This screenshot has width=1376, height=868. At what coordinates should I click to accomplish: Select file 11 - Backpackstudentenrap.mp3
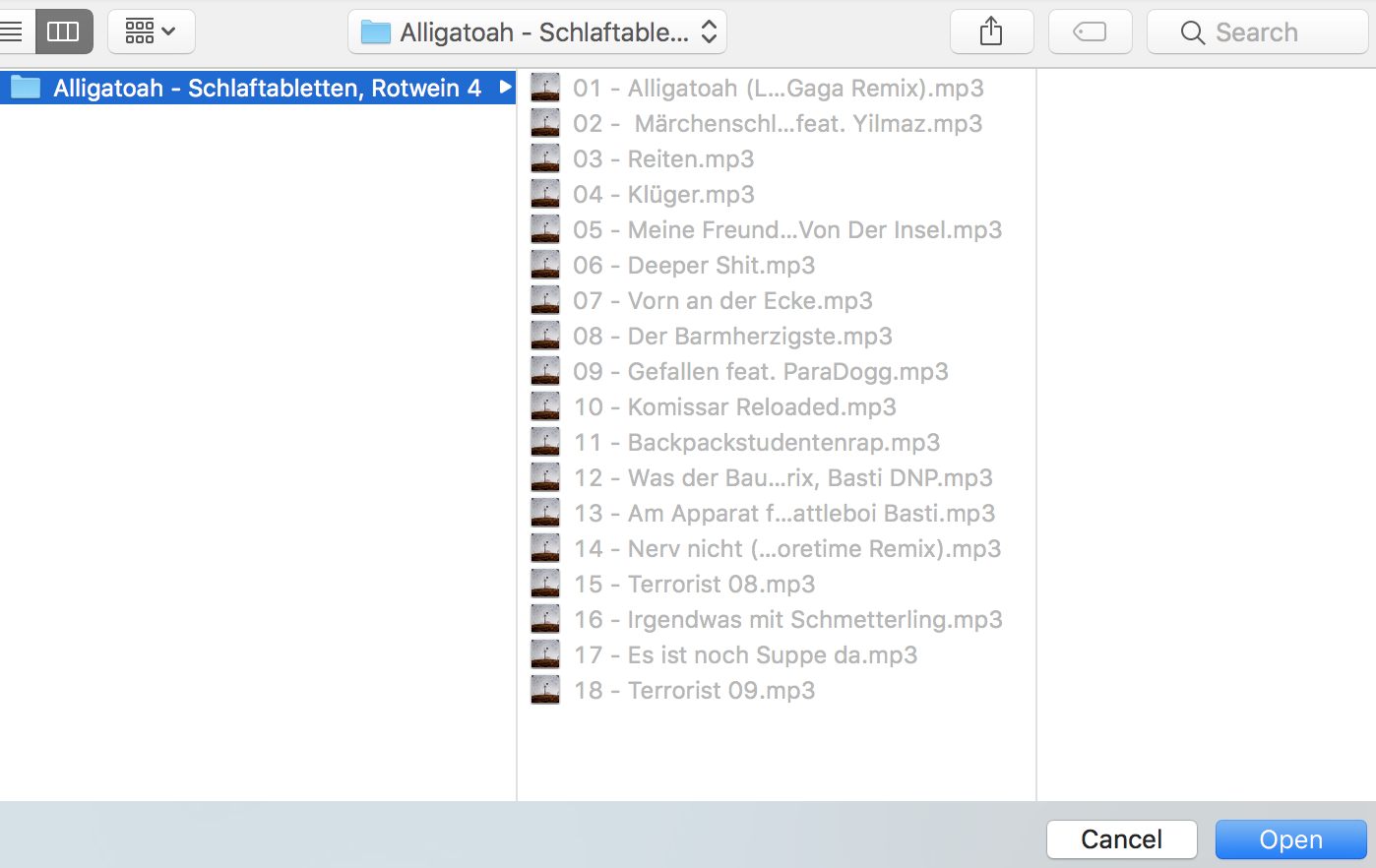click(778, 442)
